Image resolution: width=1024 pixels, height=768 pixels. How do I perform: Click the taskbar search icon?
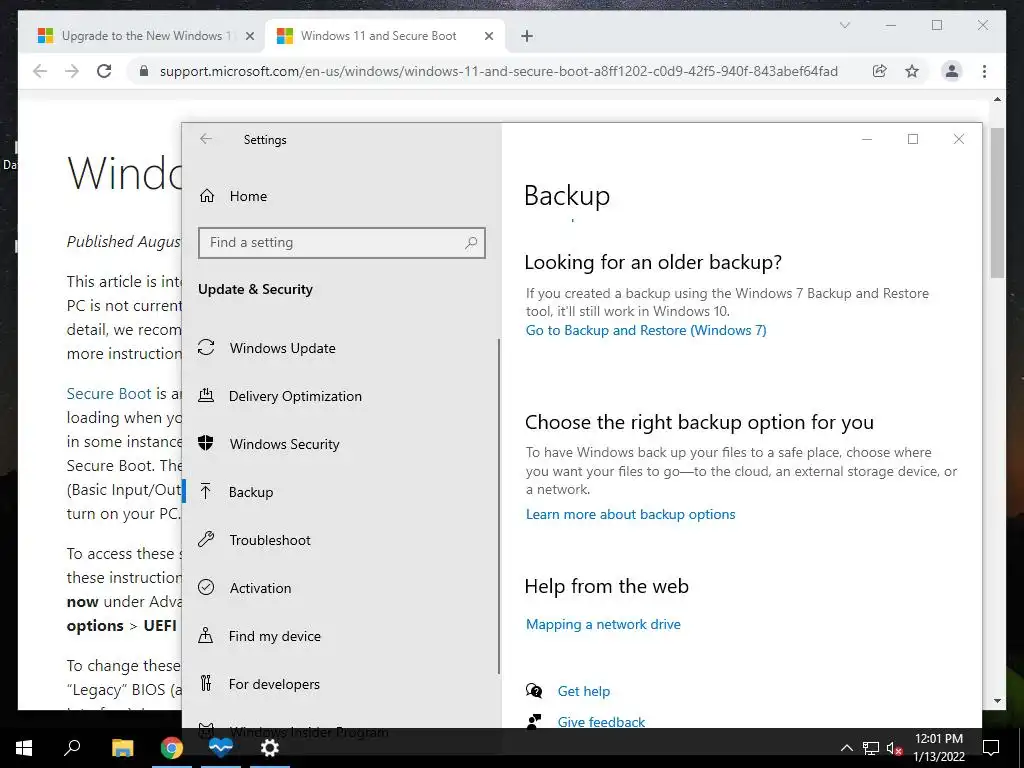pos(72,747)
